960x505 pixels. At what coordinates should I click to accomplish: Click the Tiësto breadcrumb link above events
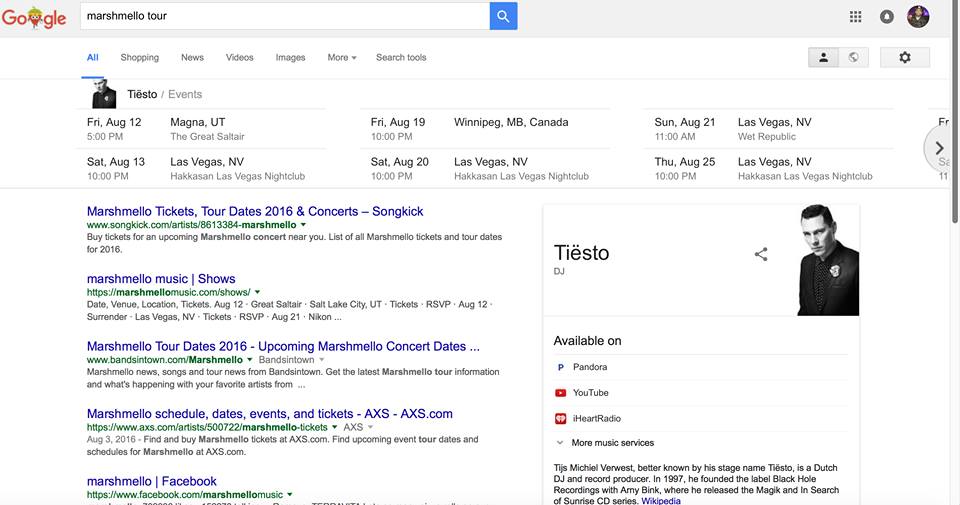point(142,94)
